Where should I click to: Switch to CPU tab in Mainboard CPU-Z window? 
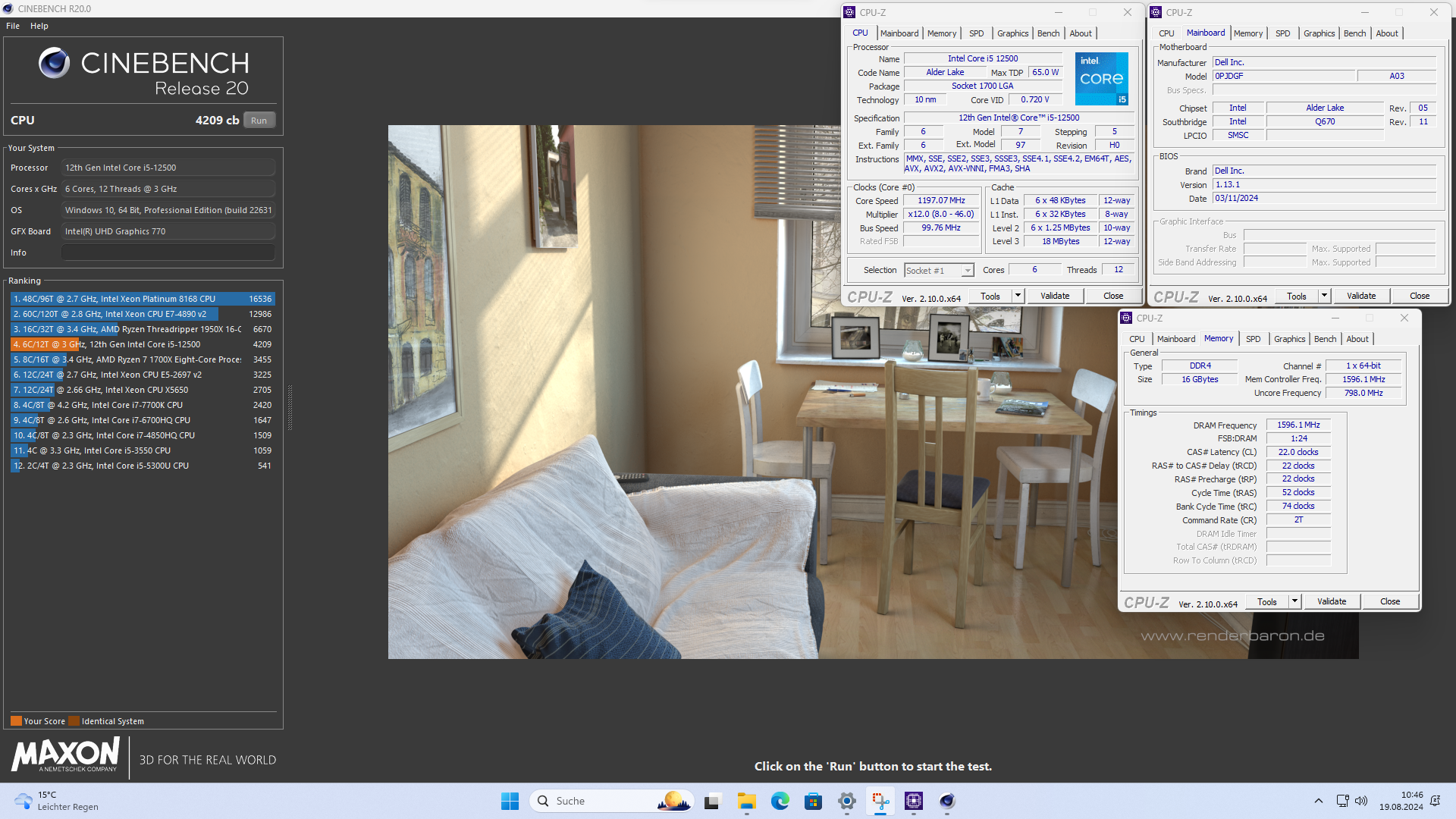pos(1166,33)
